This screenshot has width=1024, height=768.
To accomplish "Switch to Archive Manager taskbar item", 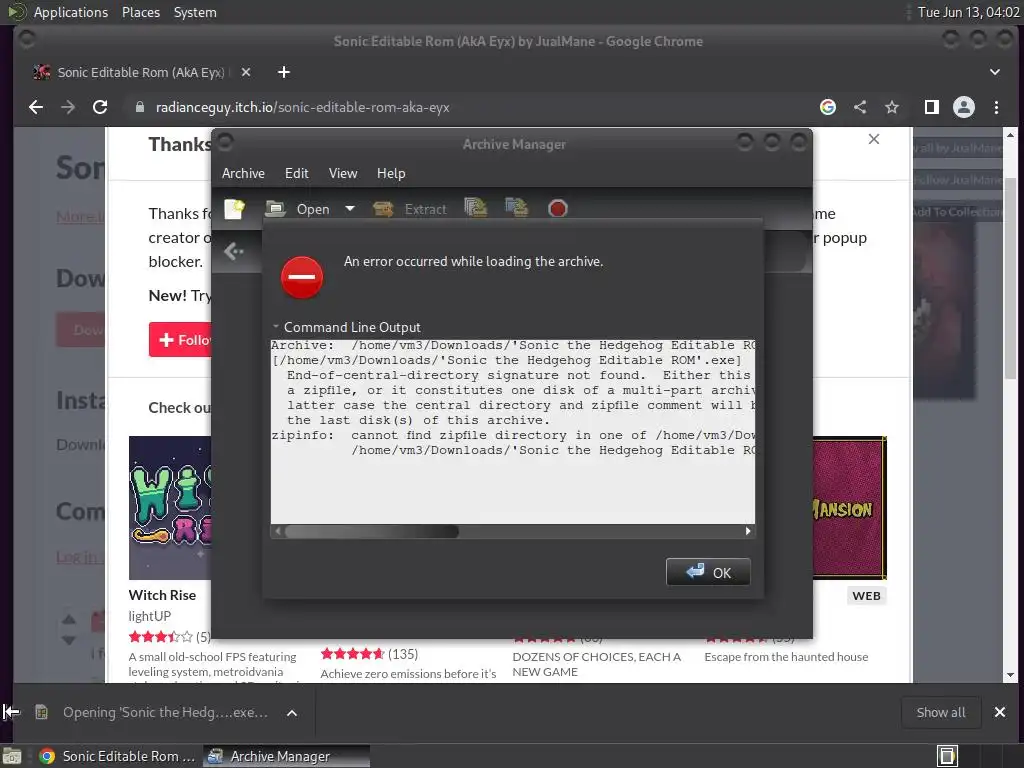I will 286,756.
